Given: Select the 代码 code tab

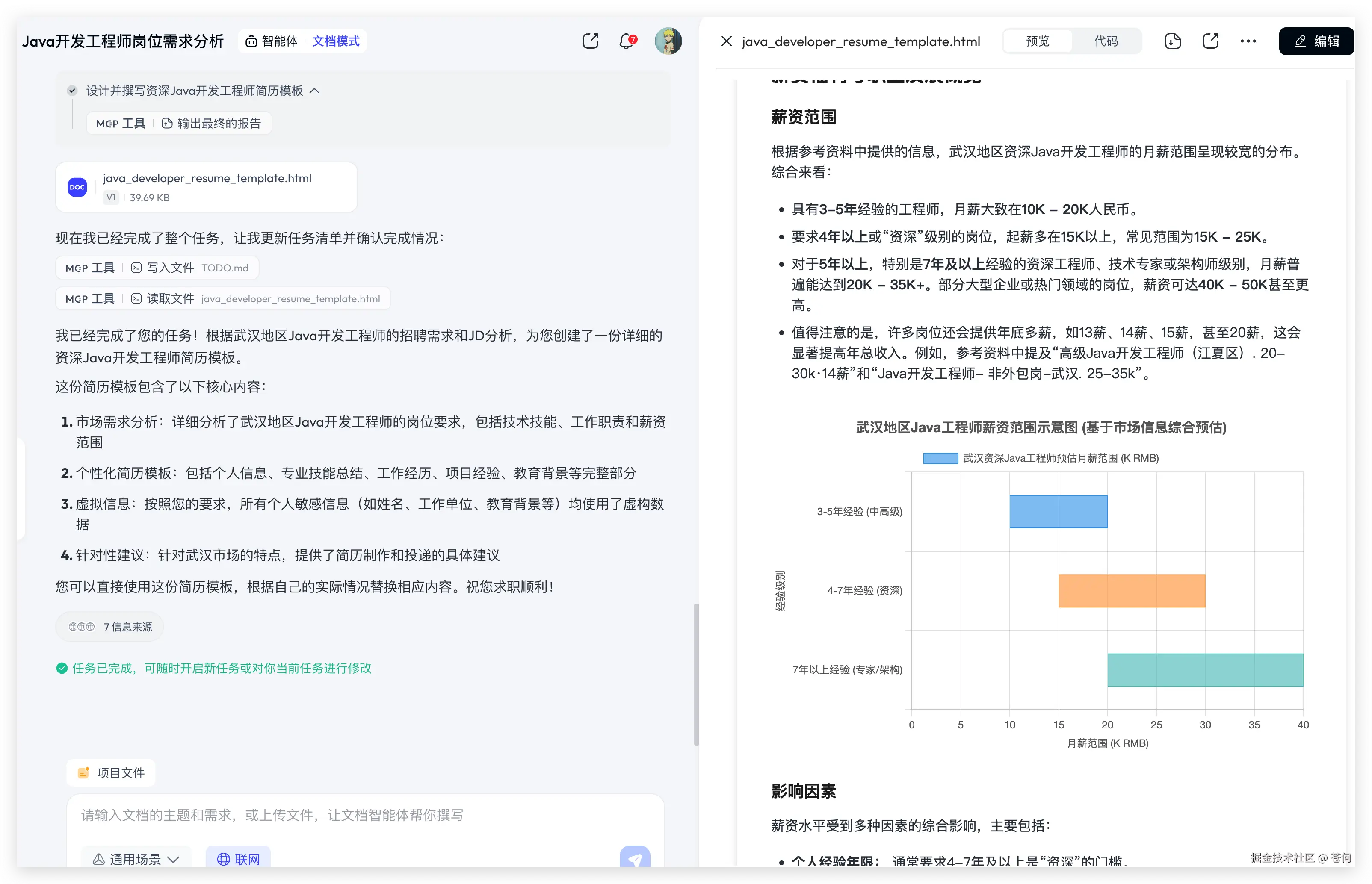Looking at the screenshot, I should [1106, 41].
